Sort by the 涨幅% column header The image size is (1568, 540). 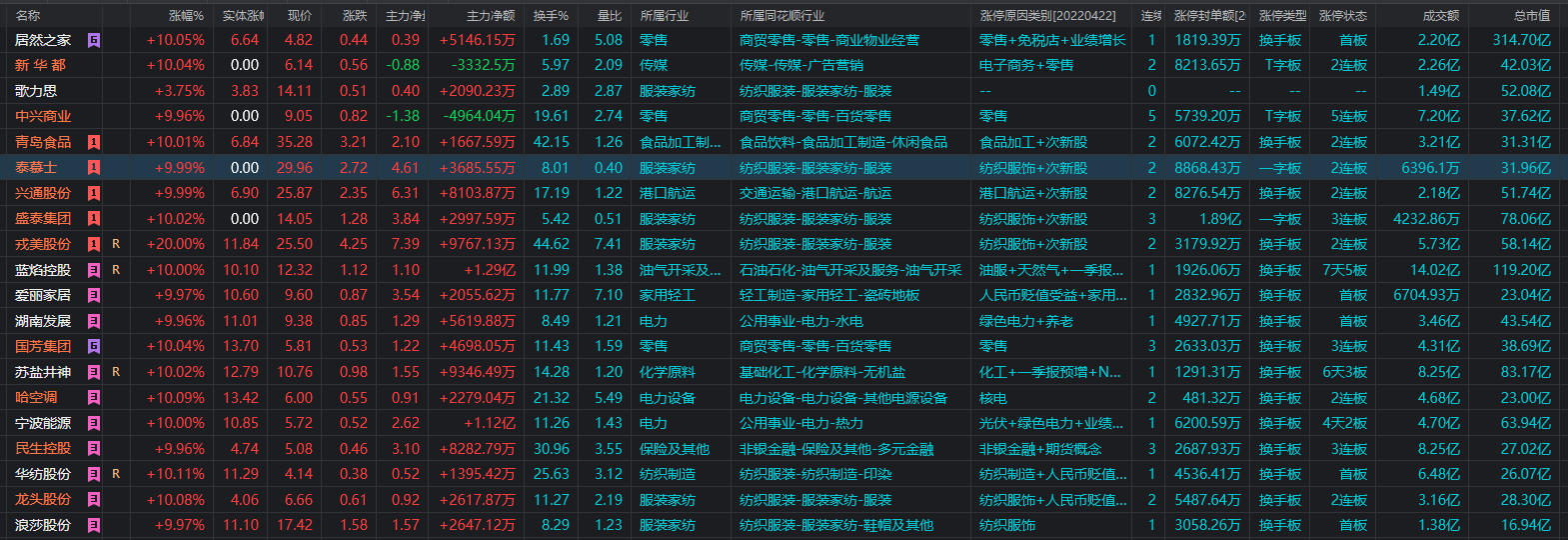[186, 15]
